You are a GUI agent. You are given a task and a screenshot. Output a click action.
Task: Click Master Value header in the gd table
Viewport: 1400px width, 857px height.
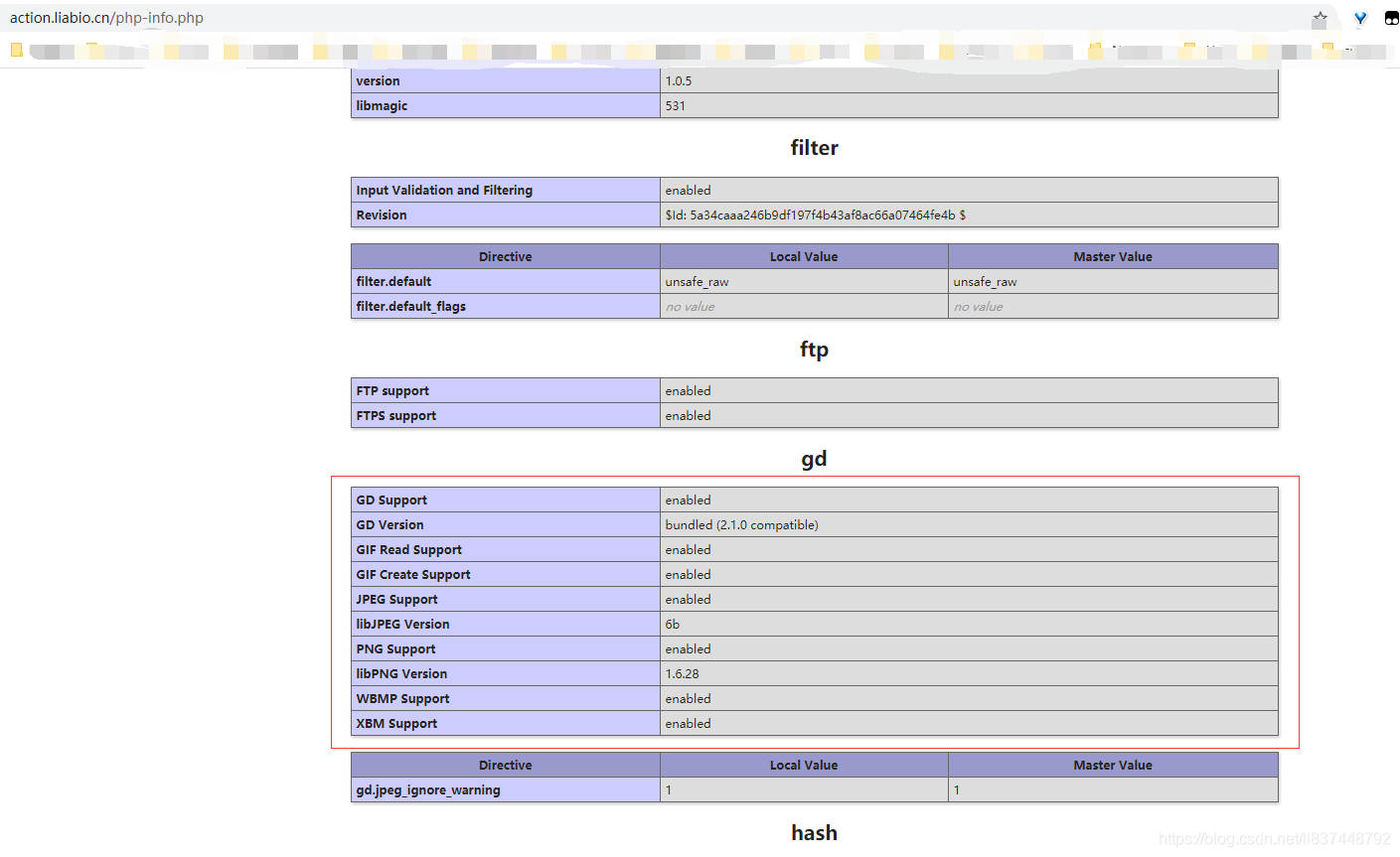tap(1113, 766)
